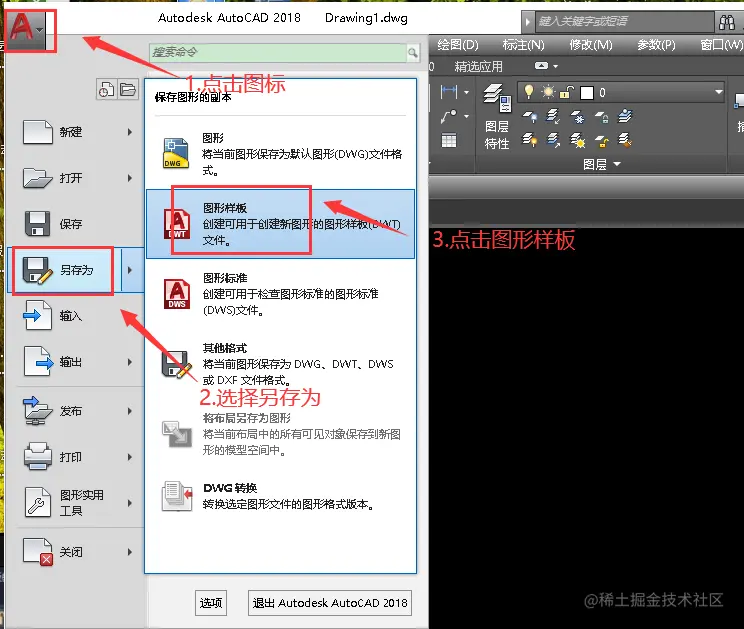
Task: Select 将布局另存为图形 option
Action: 281,434
